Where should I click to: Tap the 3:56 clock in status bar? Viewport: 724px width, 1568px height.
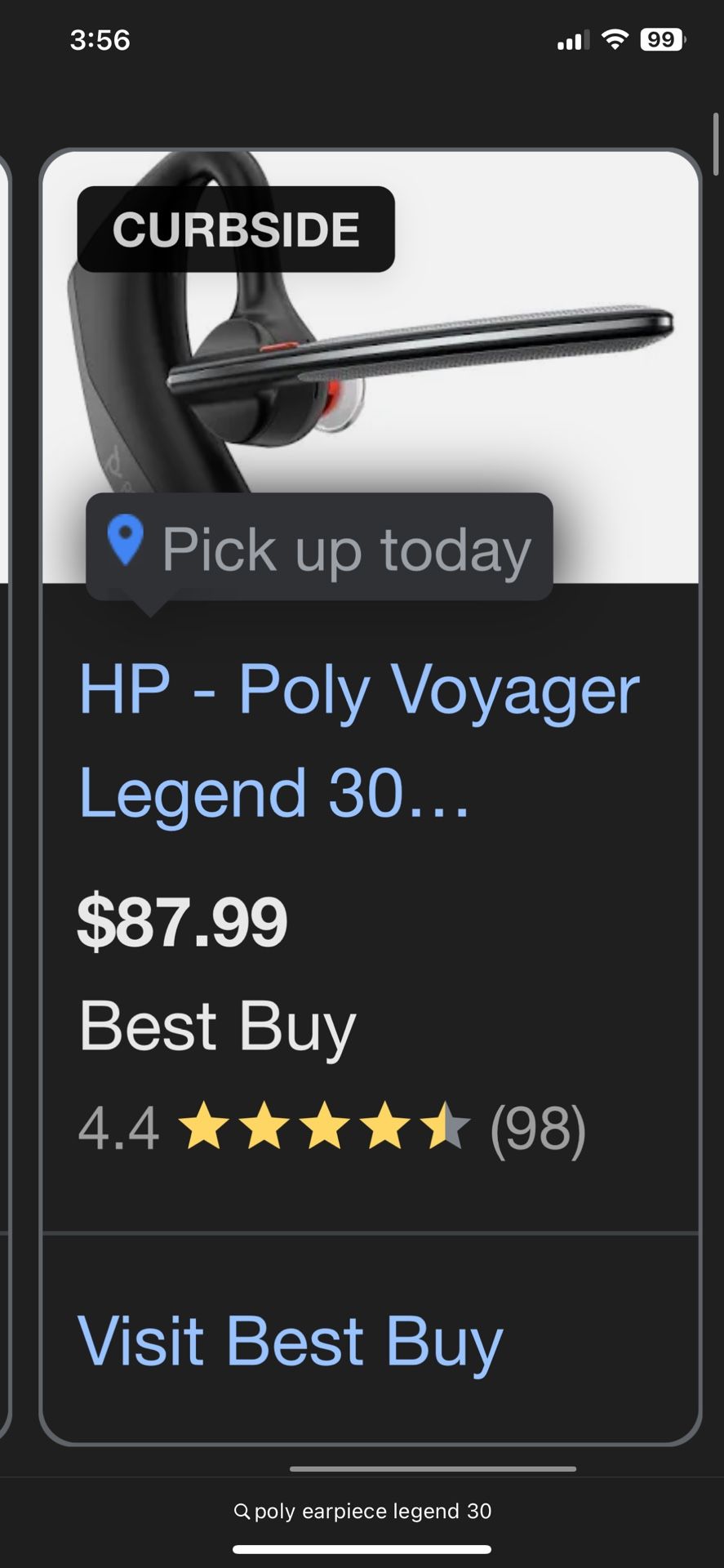(100, 39)
